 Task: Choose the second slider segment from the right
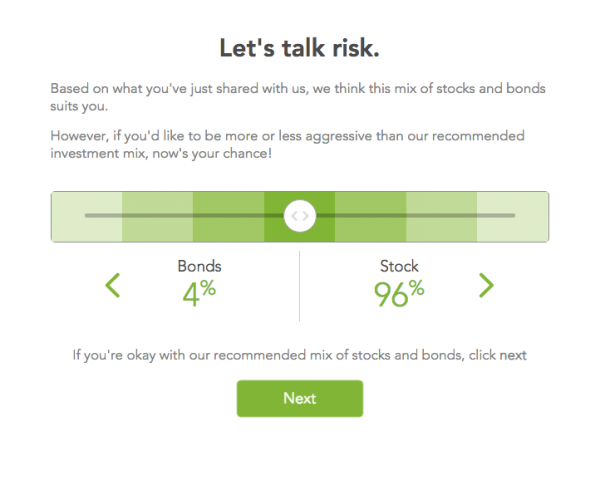(441, 232)
